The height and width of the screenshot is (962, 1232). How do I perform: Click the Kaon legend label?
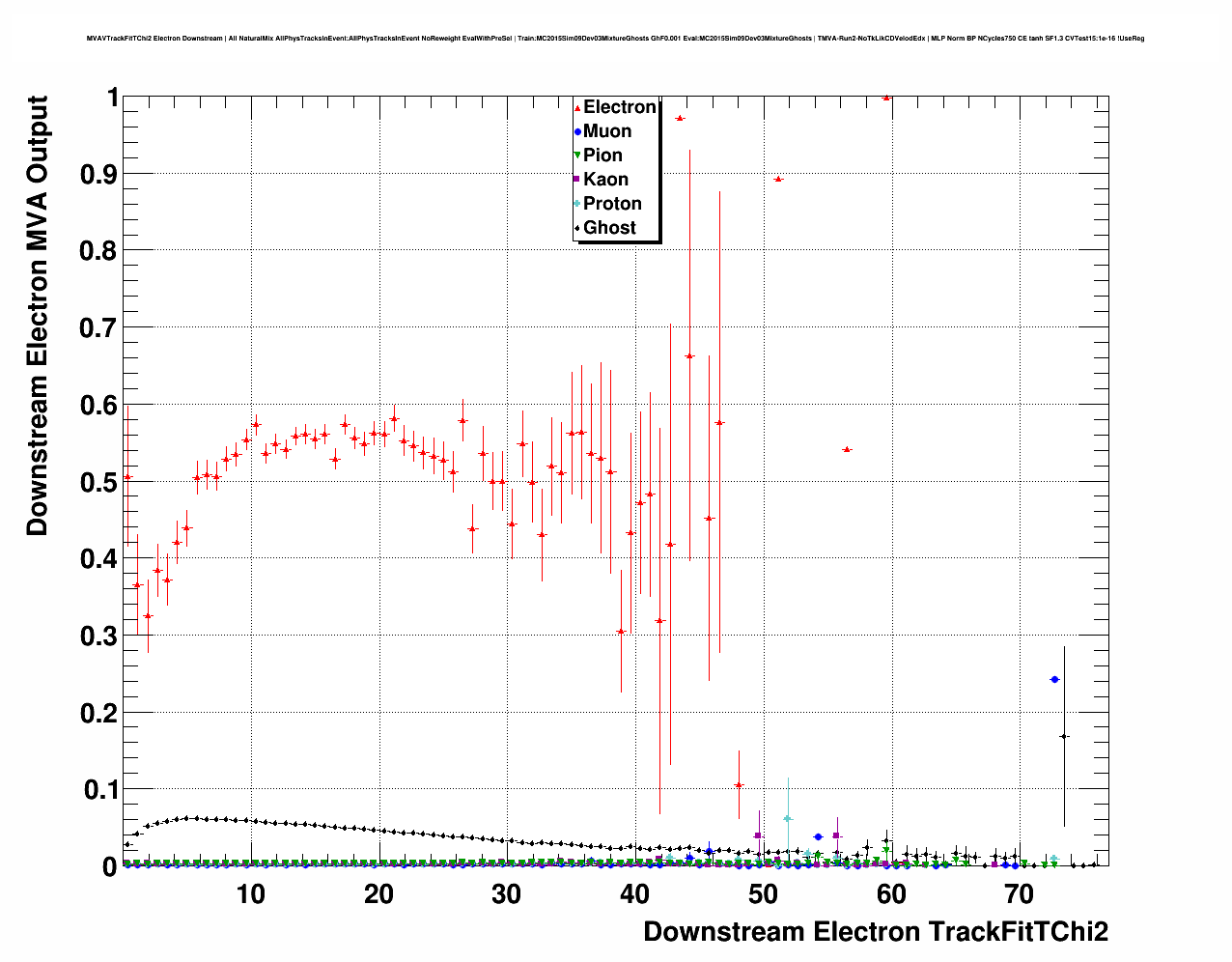pos(605,180)
